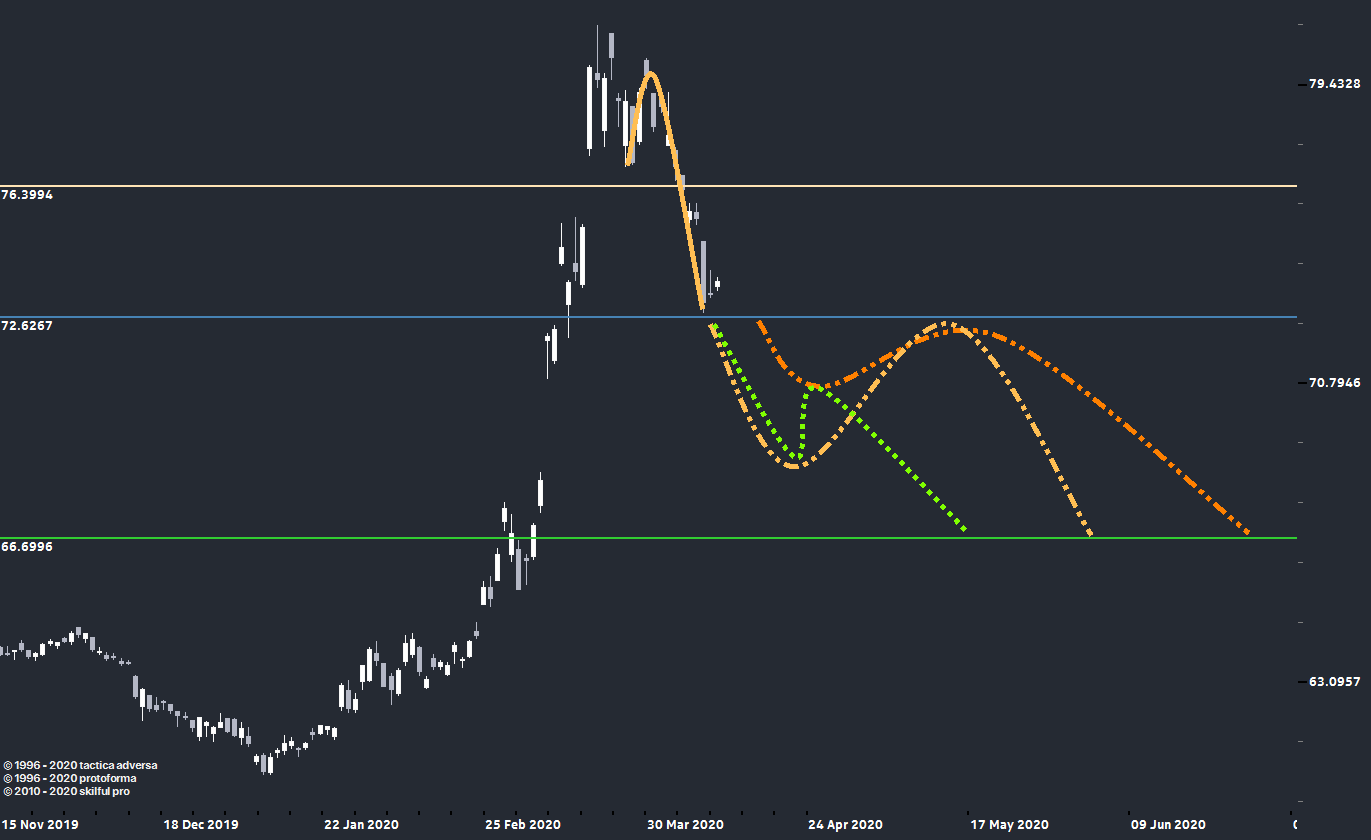The image size is (1371, 840).
Task: Click the 09 Jun 2020 date label
Action: 1168,825
